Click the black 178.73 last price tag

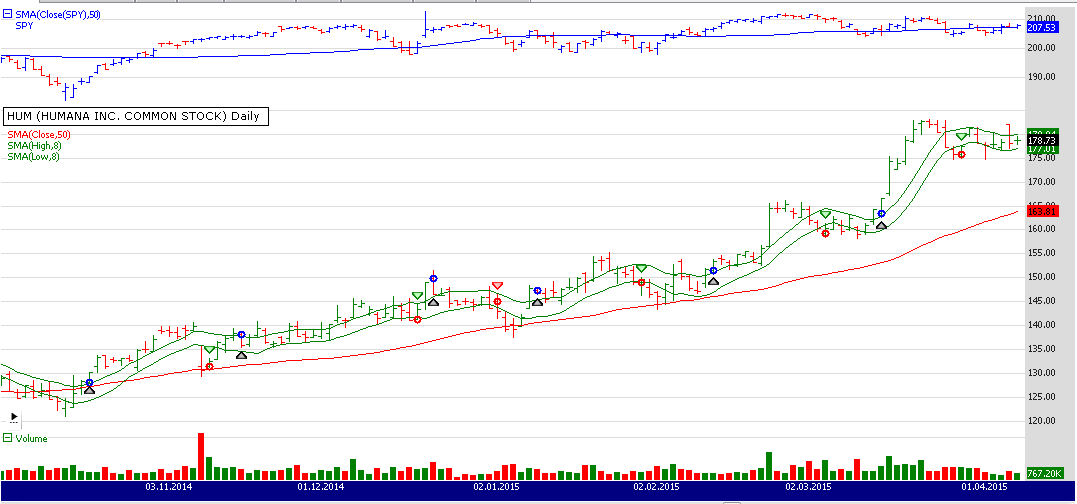tap(1043, 142)
